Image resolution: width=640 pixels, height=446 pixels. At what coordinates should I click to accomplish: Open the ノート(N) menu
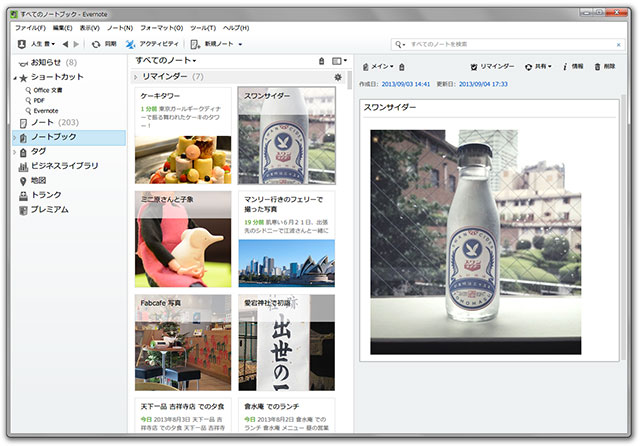(x=120, y=28)
